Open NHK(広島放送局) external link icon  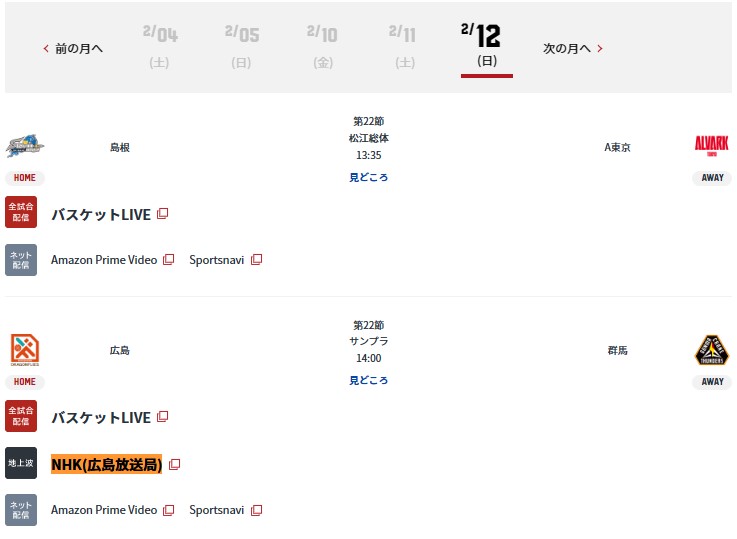174,465
